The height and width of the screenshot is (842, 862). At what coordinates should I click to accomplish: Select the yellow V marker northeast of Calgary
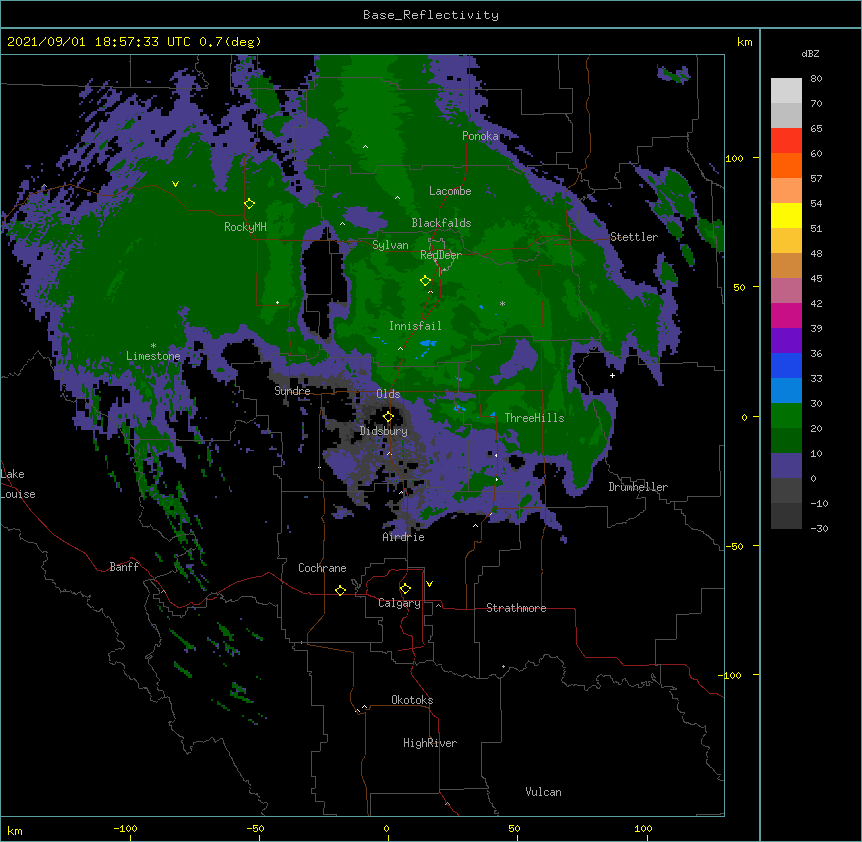[429, 584]
